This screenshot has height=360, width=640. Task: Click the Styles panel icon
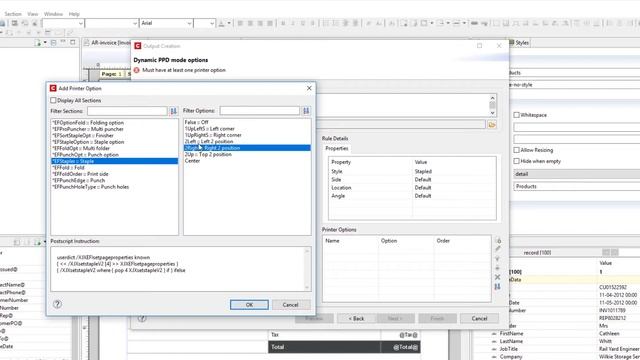[x=511, y=42]
